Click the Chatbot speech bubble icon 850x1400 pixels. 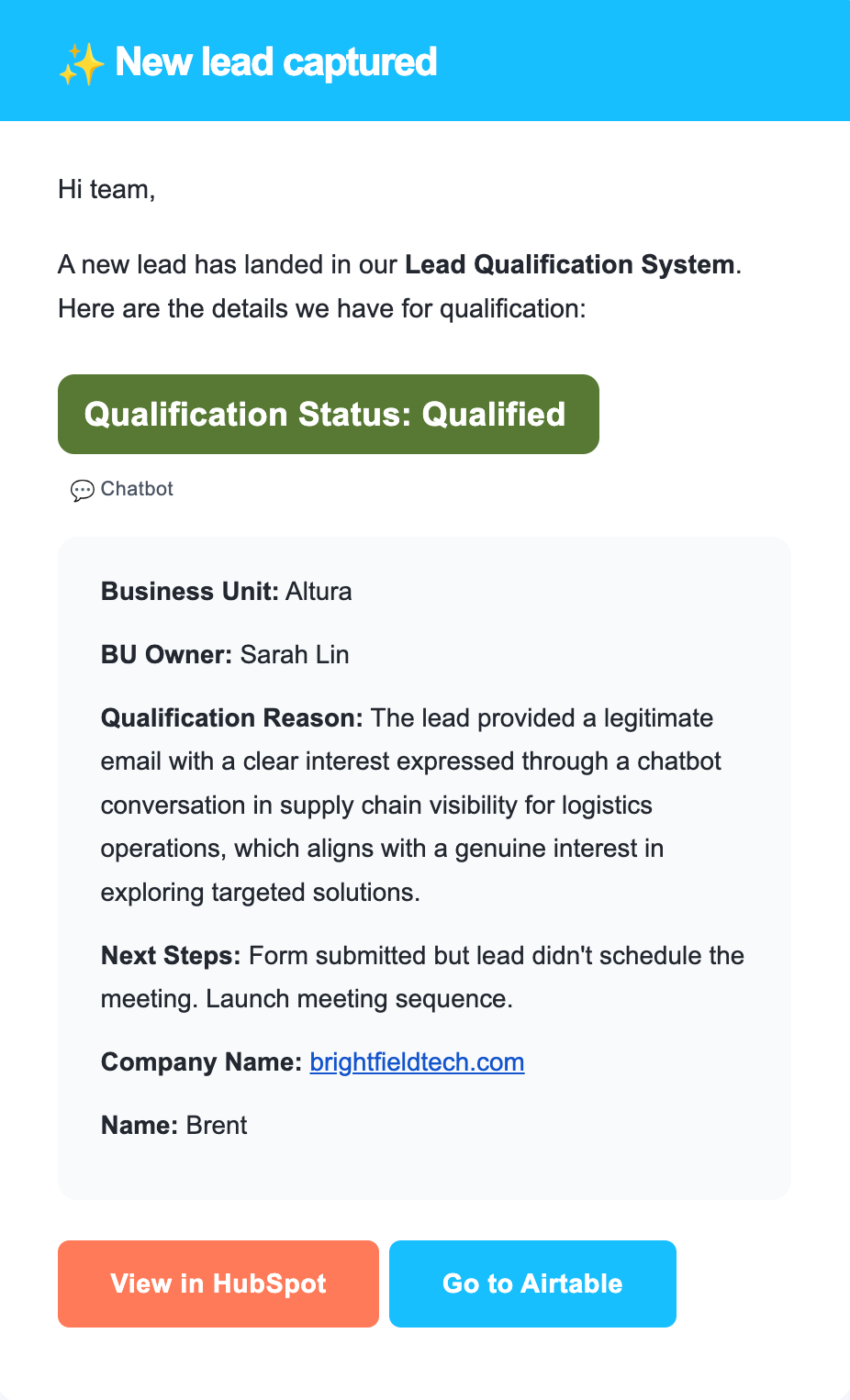82,490
